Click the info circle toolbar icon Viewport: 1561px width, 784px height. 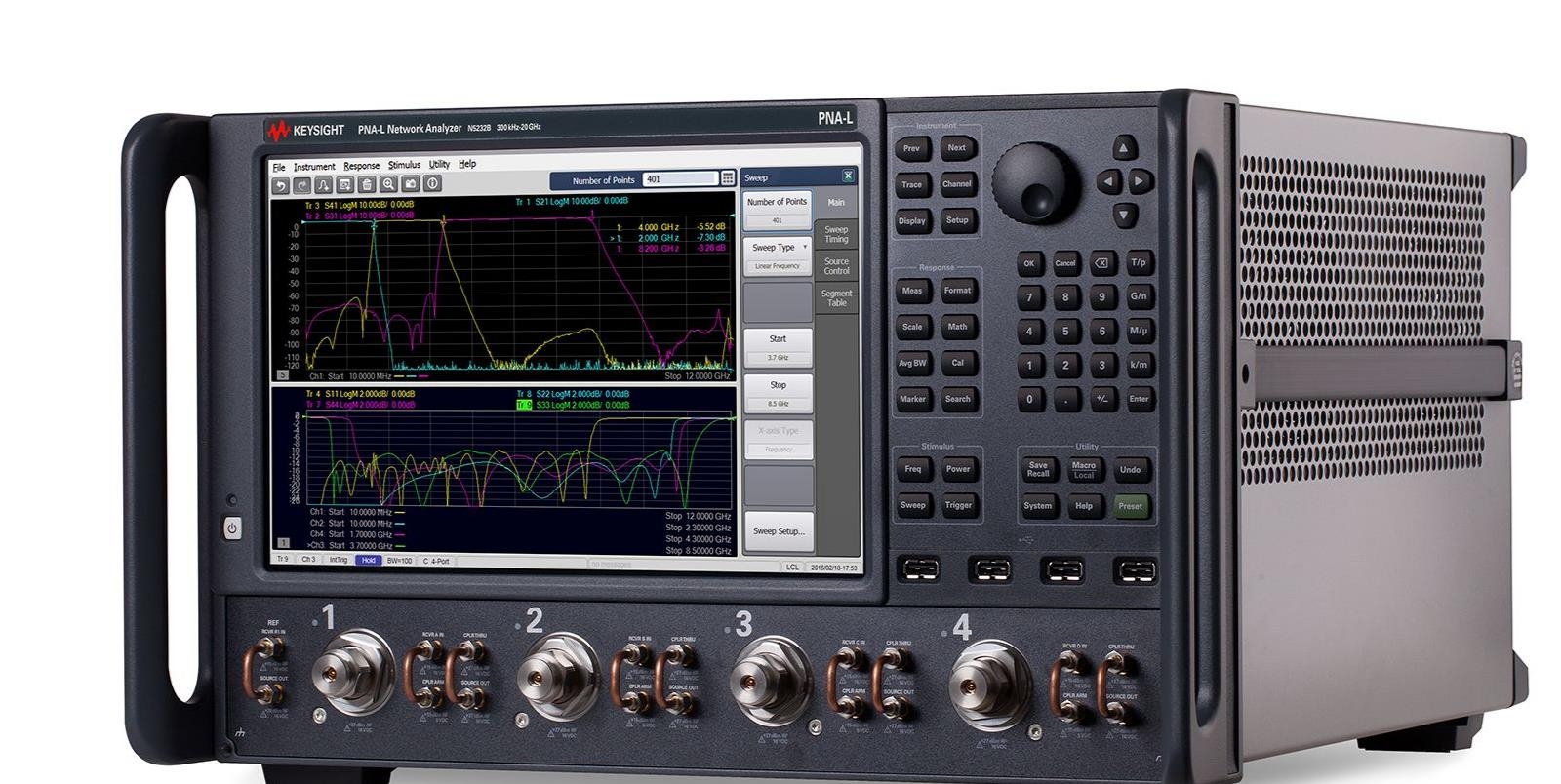pos(432,183)
